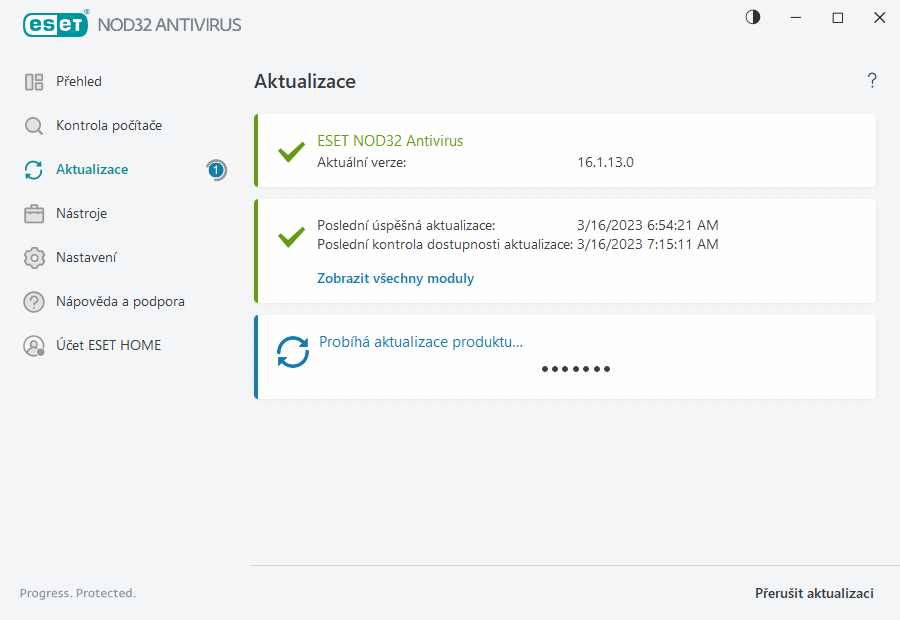
Task: Open the Přehled menu item
Action: (x=79, y=82)
